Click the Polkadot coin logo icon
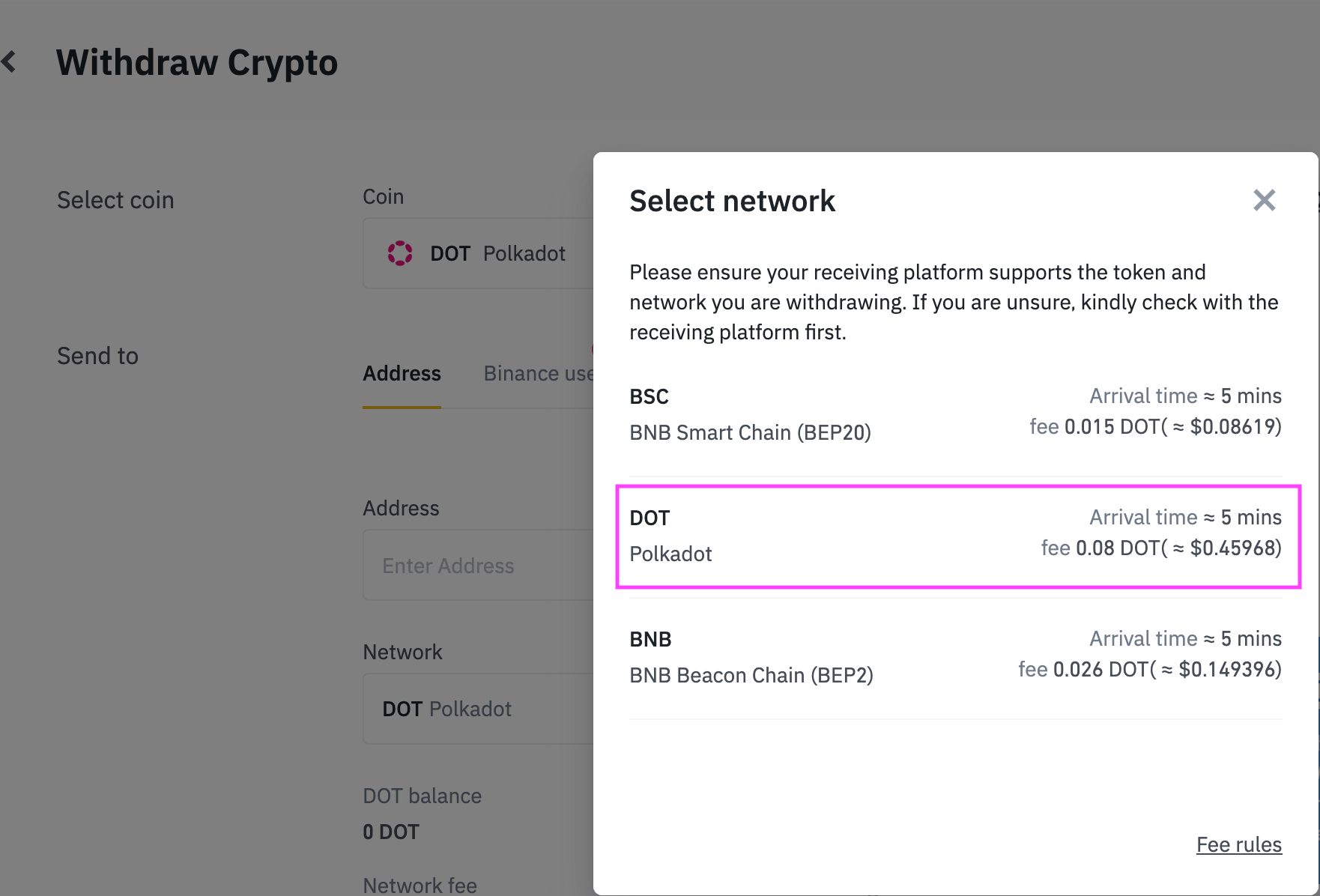This screenshot has height=896, width=1320. (x=400, y=253)
